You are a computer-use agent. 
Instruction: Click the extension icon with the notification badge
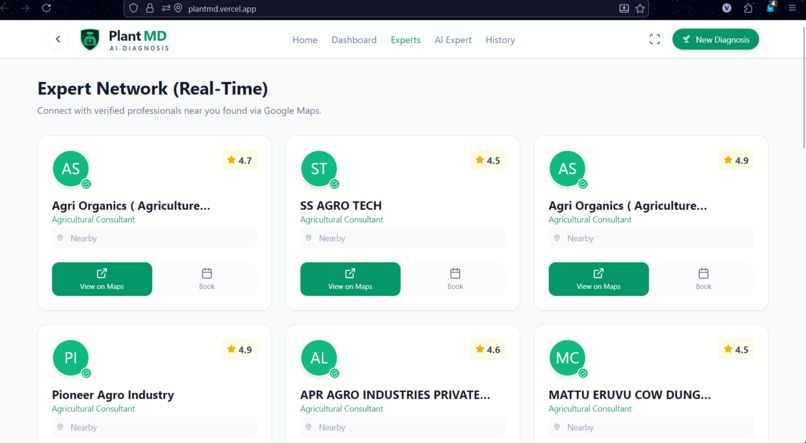[x=771, y=7]
